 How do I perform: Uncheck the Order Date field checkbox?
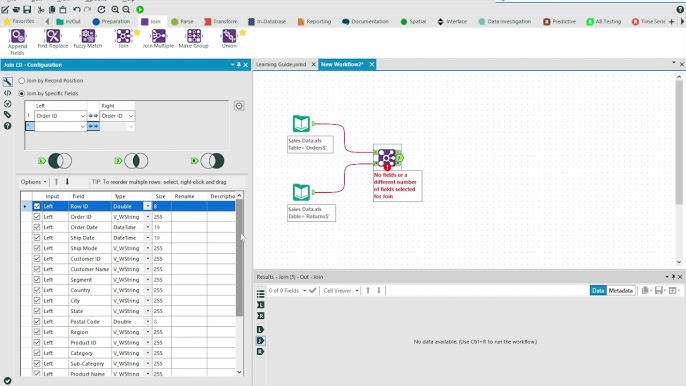[37, 227]
